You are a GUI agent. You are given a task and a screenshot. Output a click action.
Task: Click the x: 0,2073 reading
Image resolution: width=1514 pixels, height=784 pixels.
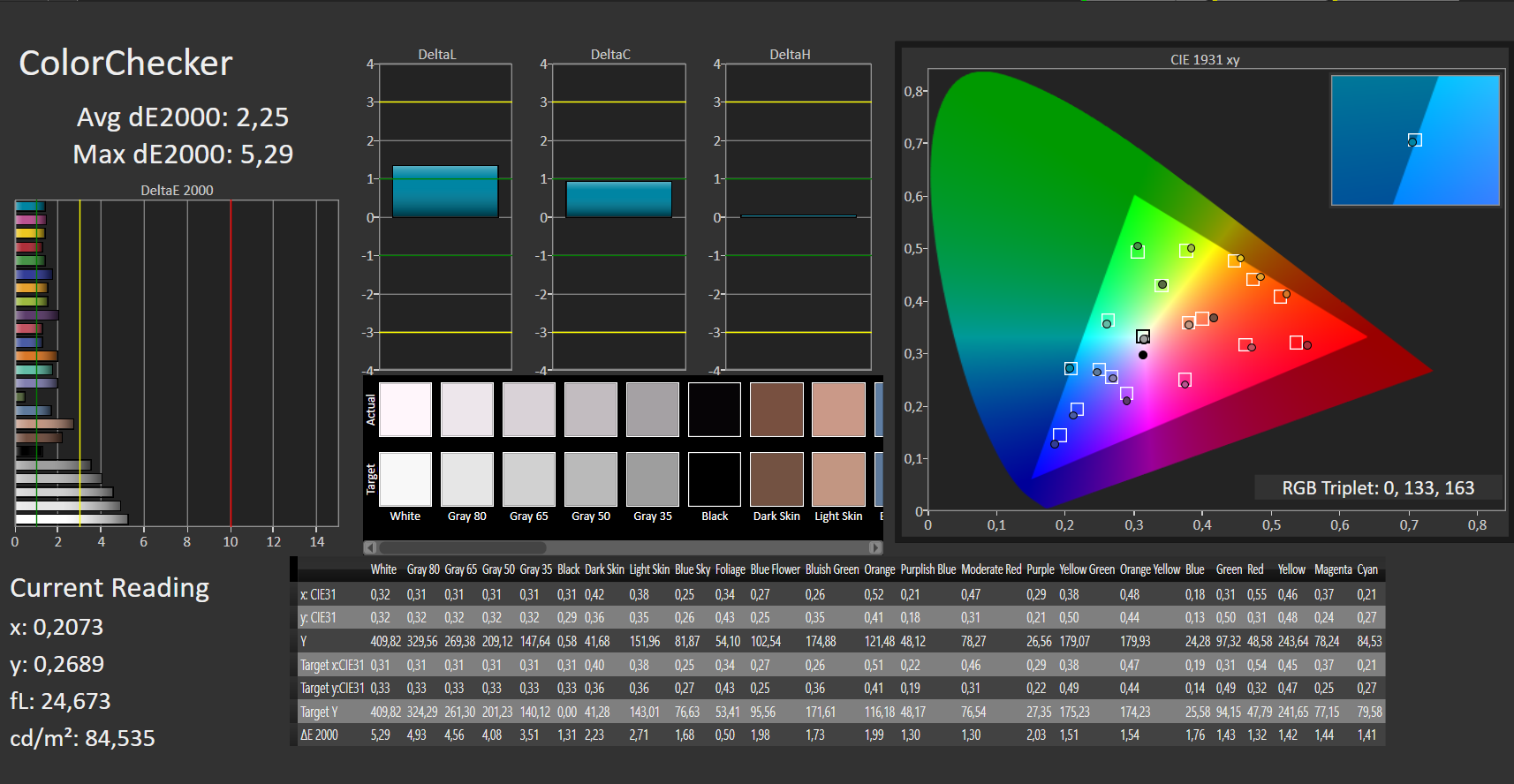coord(57,627)
